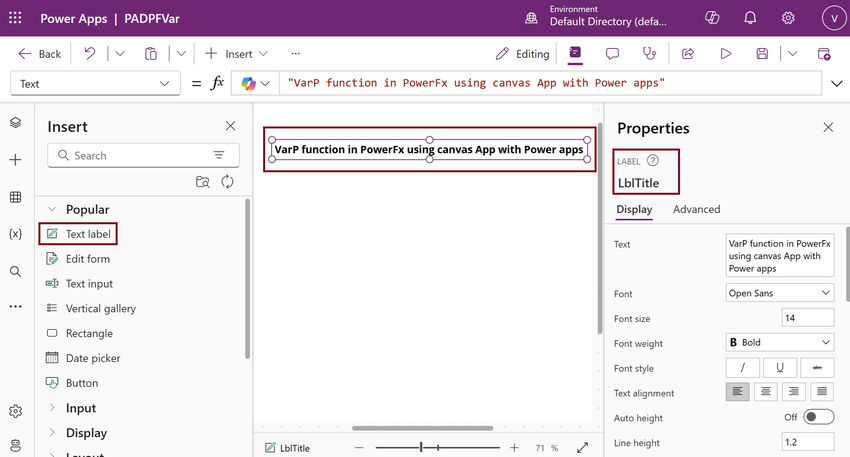This screenshot has width=850, height=457.
Task: Open the Insert plus icon in sidebar
Action: tap(15, 159)
